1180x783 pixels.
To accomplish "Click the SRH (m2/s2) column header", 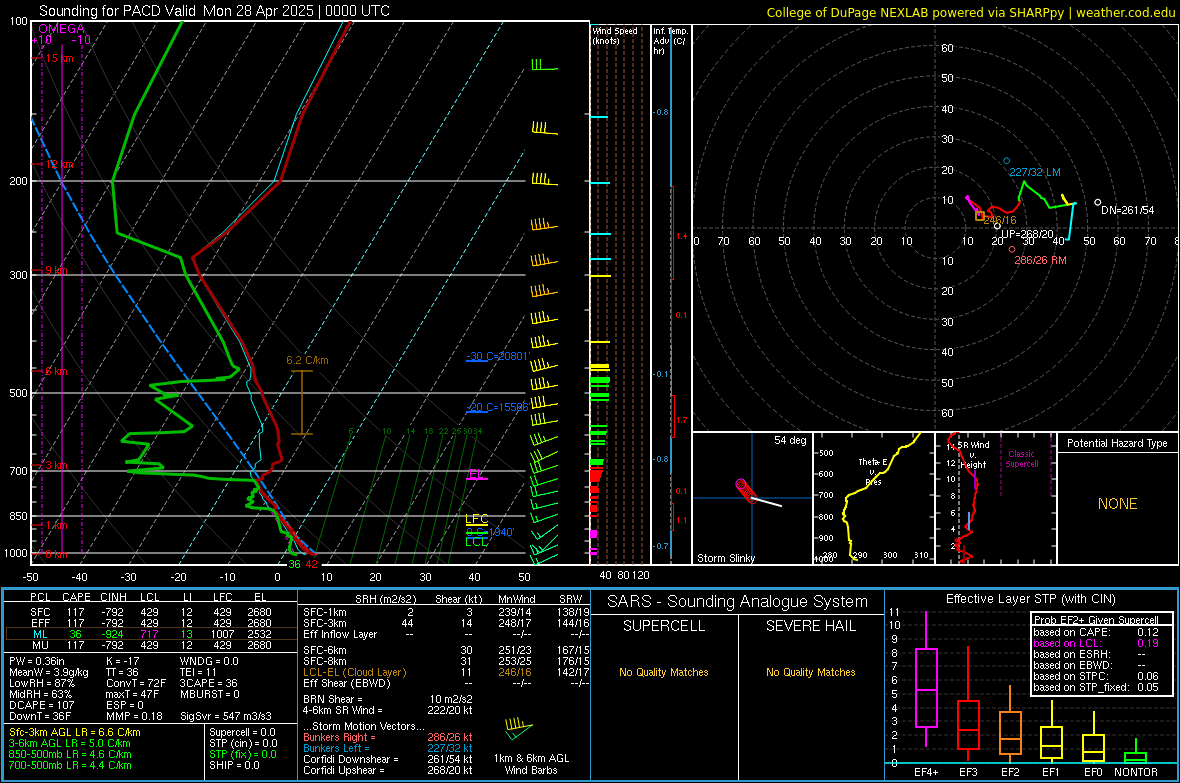I will pyautogui.click(x=385, y=599).
